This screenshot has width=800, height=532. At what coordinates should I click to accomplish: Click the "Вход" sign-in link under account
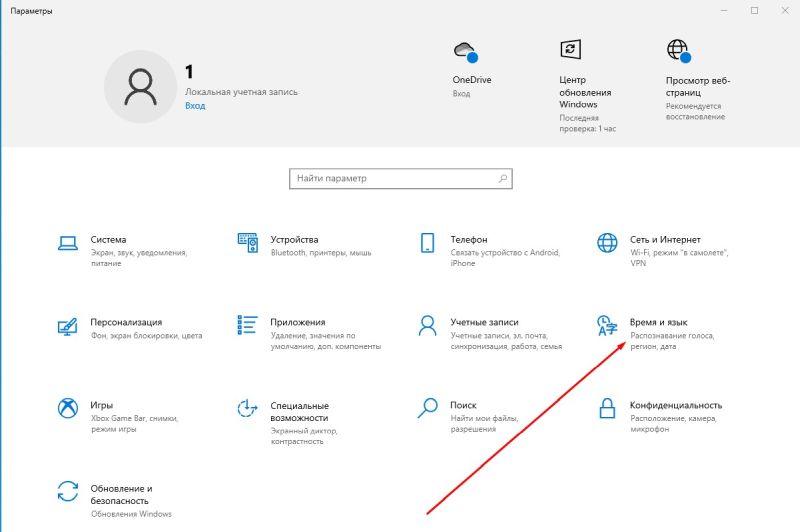pos(195,105)
